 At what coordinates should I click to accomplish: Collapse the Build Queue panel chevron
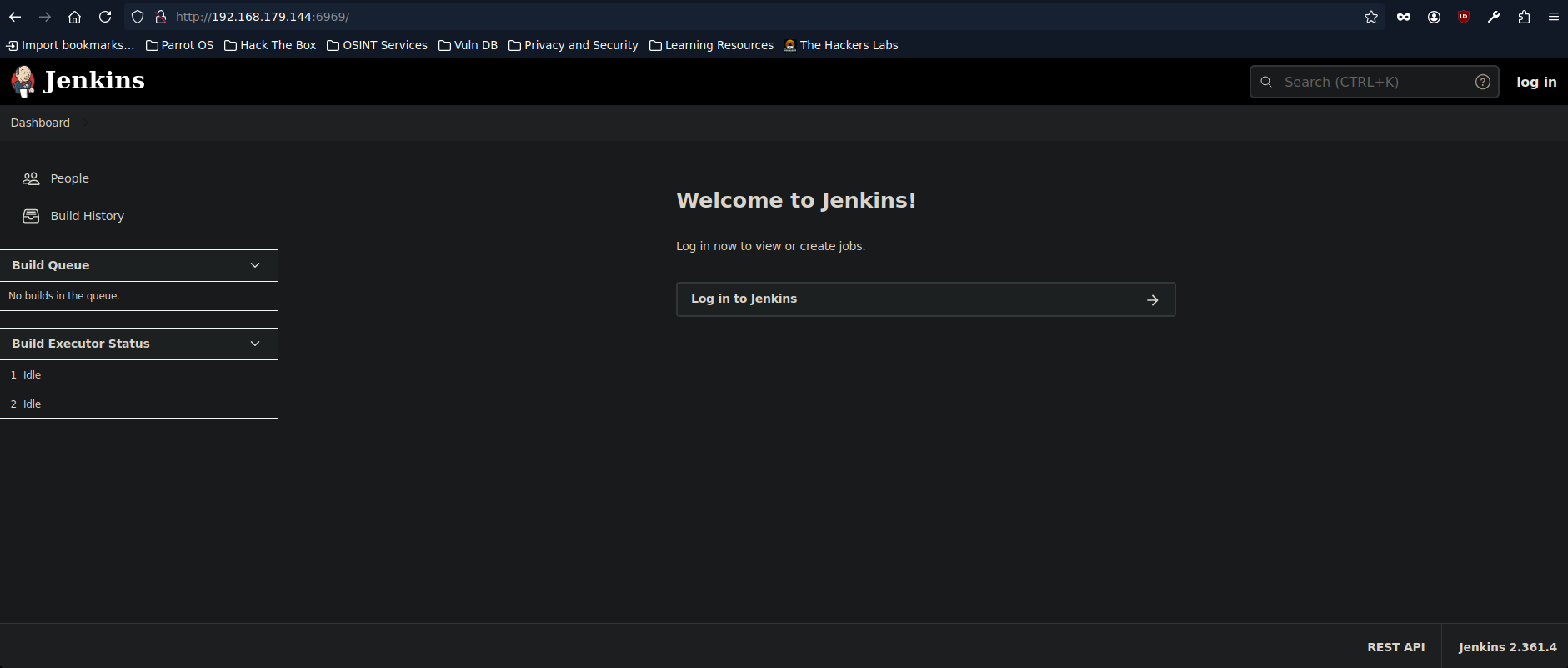(x=255, y=265)
